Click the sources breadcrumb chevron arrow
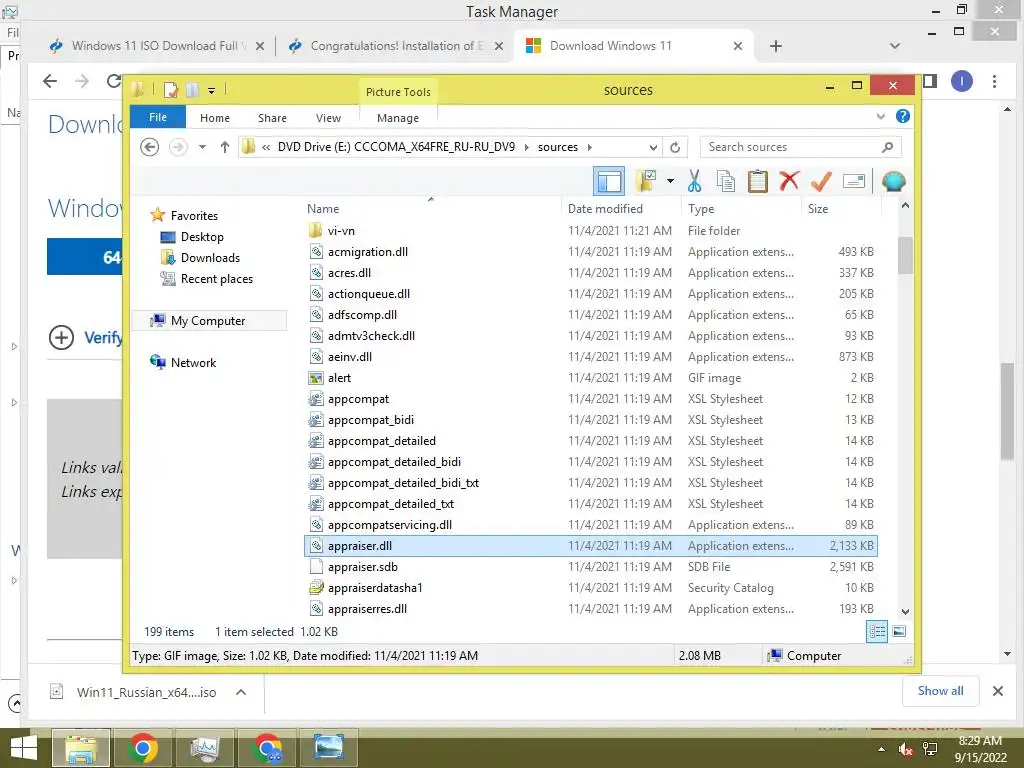The width and height of the screenshot is (1024, 768). 590,147
